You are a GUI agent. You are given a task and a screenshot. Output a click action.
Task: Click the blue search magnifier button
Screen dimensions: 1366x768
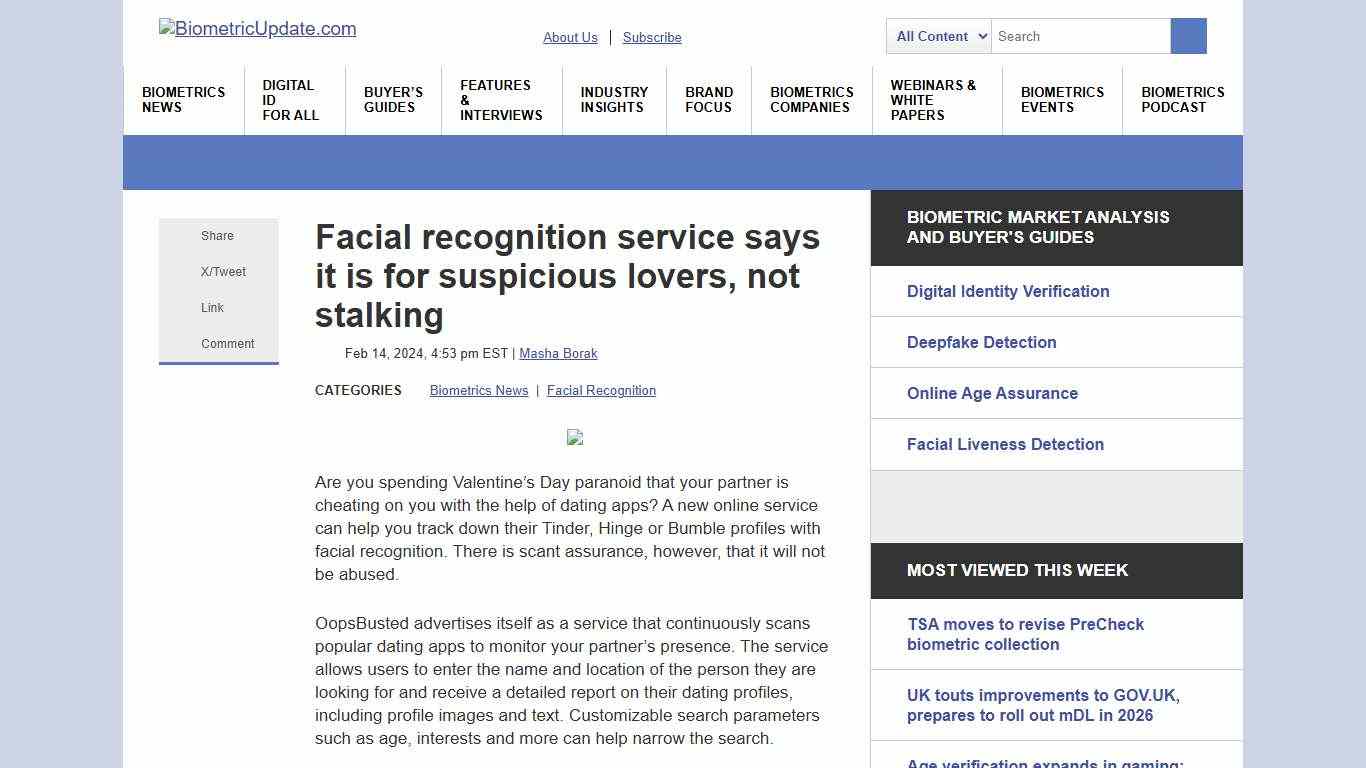tap(1188, 36)
